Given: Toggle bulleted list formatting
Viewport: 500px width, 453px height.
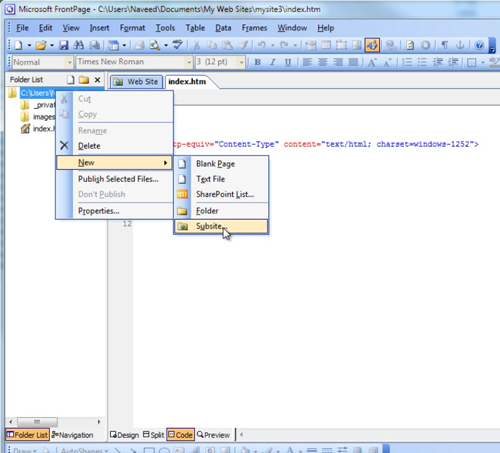Looking at the screenshot, I should (422, 62).
